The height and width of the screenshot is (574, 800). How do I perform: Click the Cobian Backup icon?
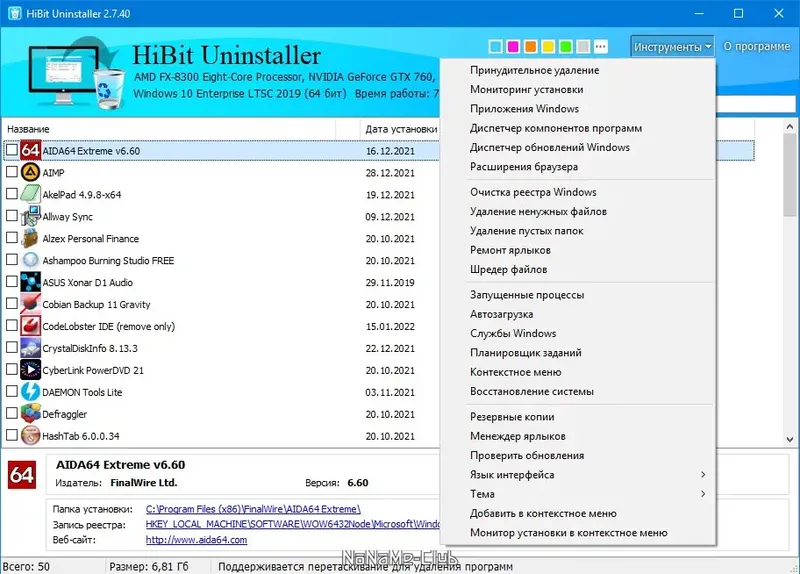(31, 304)
